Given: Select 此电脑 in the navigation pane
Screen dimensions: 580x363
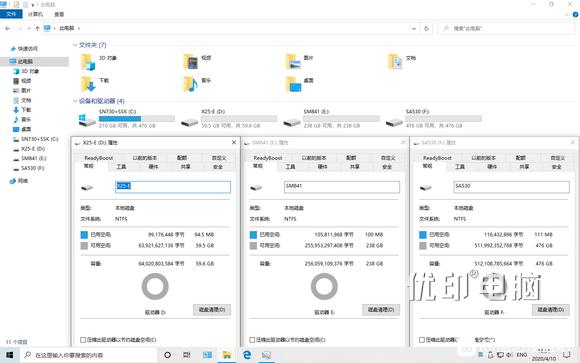Looking at the screenshot, I should (x=34, y=61).
